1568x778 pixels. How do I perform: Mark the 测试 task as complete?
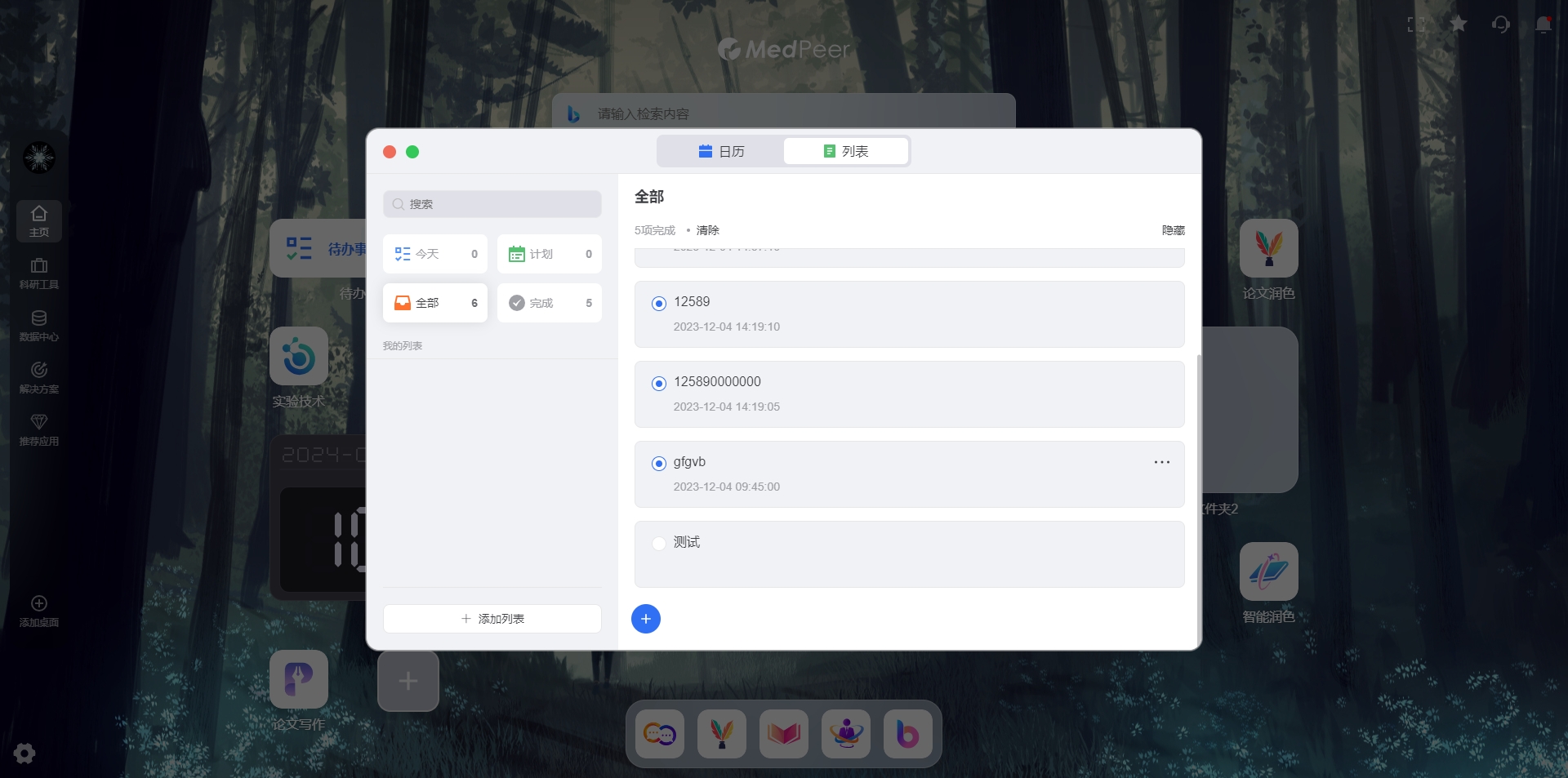point(659,544)
